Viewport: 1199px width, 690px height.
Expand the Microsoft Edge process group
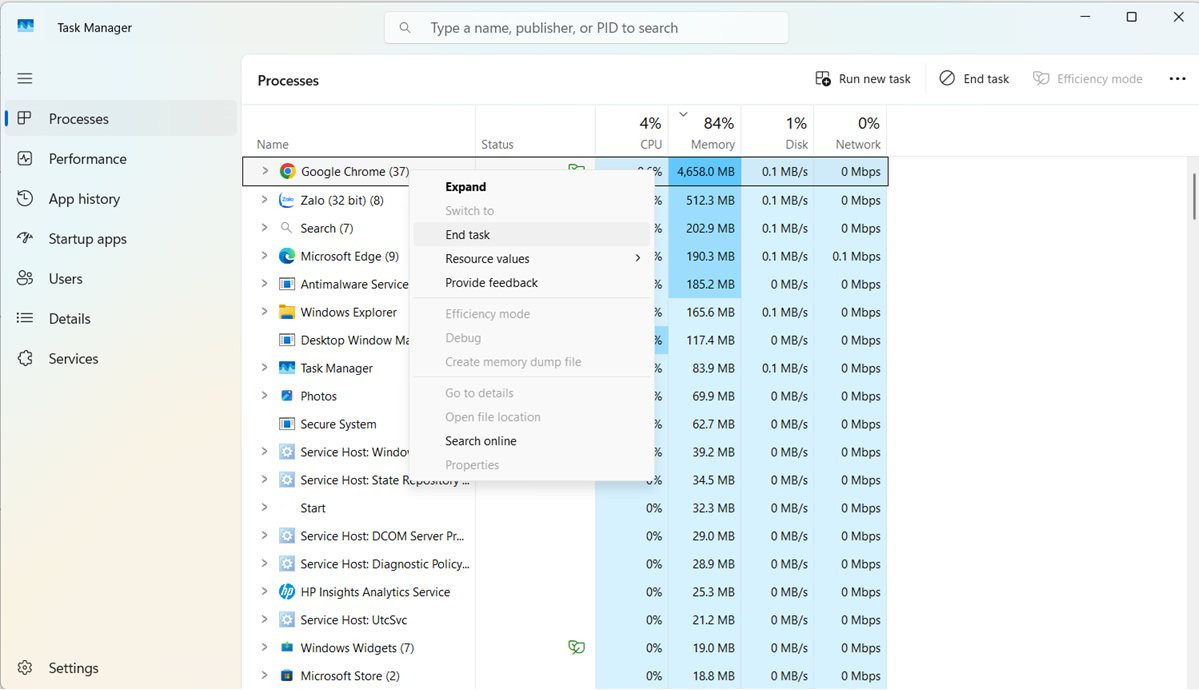(x=264, y=255)
